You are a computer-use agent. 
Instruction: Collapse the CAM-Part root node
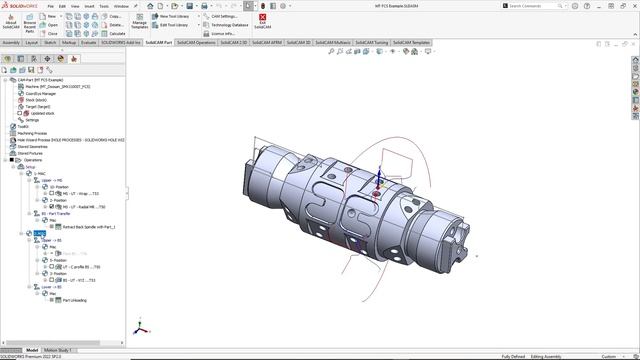[5, 80]
